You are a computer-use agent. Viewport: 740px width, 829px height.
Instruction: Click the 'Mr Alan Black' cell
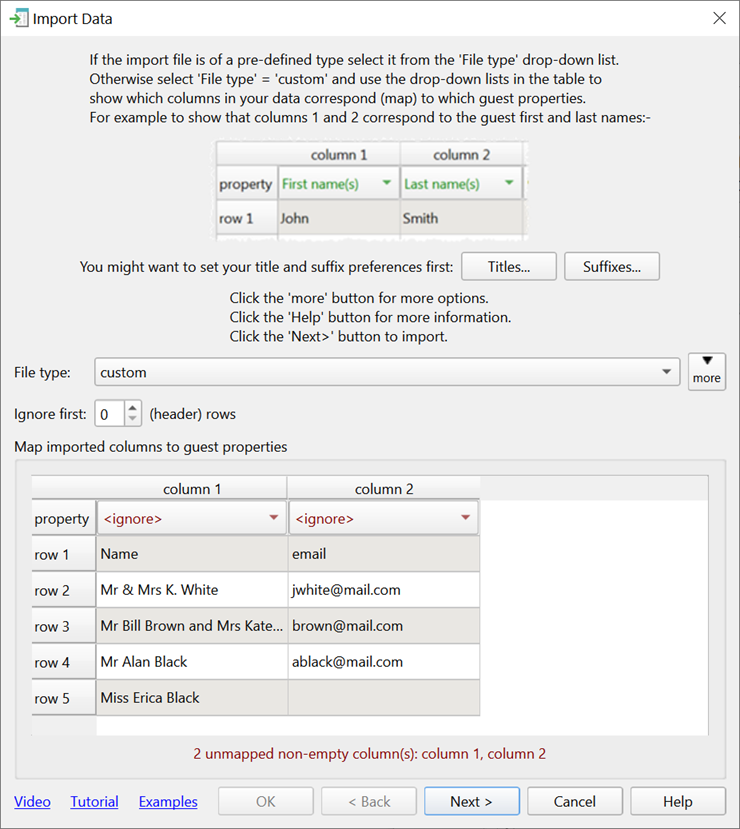[x=191, y=662]
